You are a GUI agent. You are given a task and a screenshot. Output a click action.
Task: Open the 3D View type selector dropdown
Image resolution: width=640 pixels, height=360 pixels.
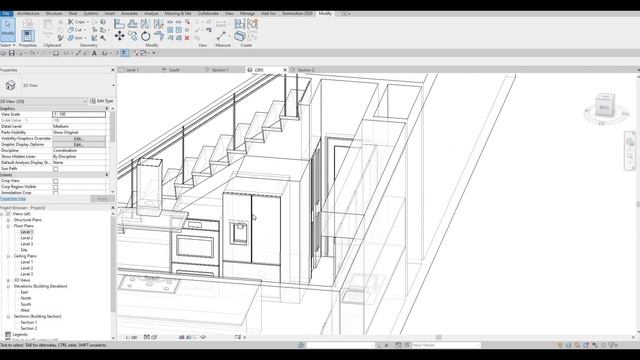click(x=113, y=86)
